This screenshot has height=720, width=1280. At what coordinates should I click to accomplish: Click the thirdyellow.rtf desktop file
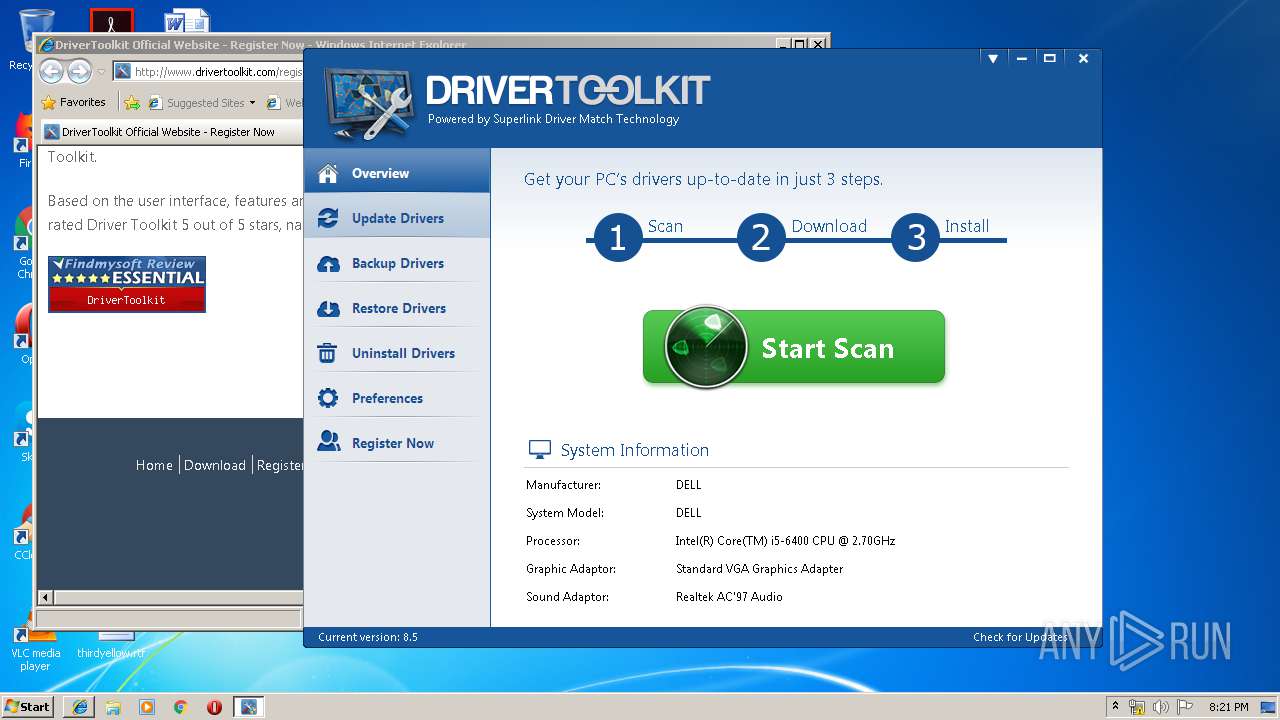coord(112,646)
